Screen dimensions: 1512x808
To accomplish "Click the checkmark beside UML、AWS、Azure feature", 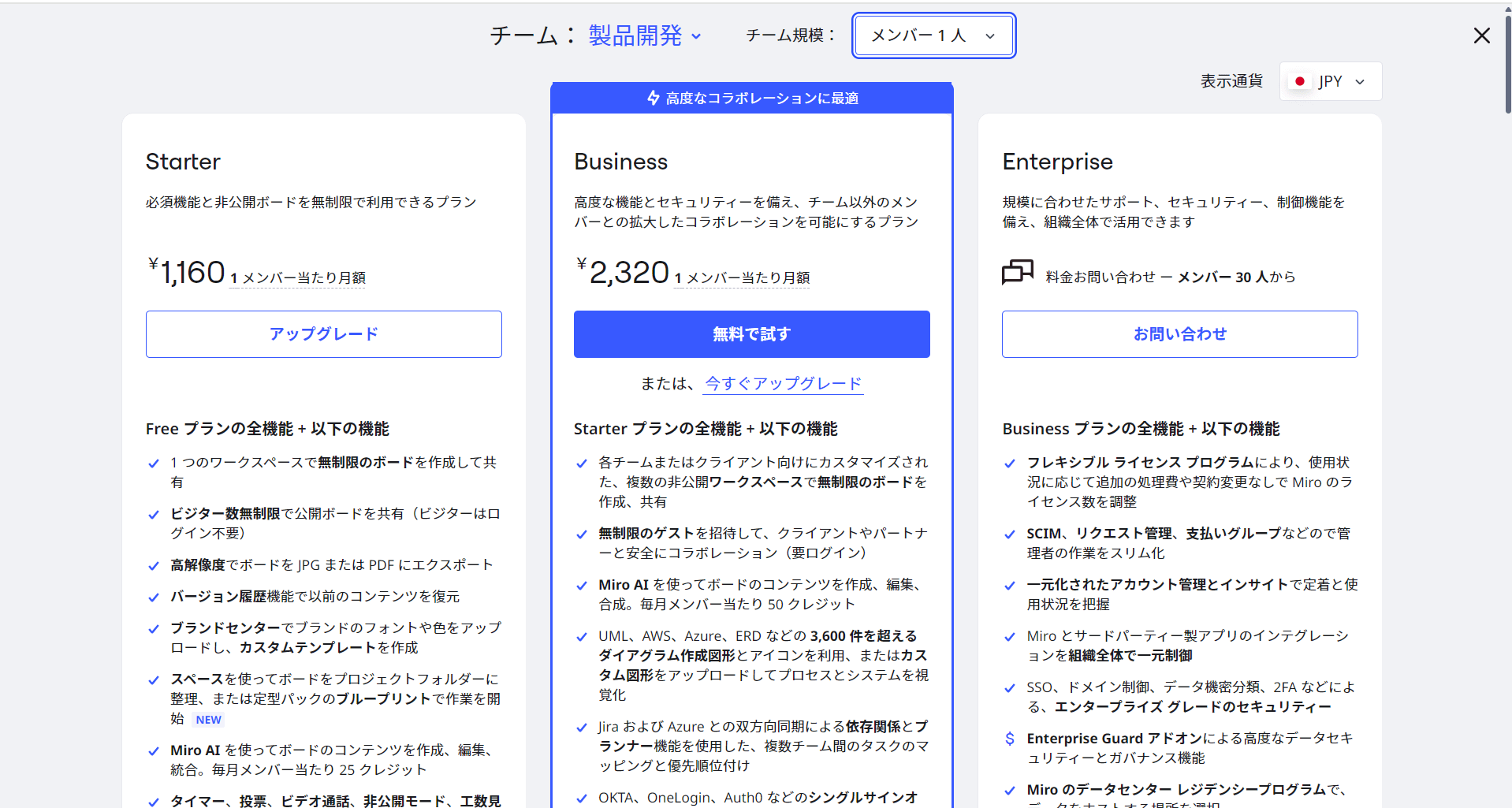I will point(582,637).
